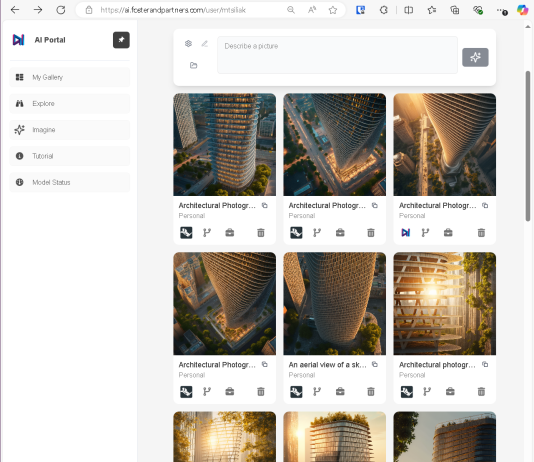Viewport: 534px width, 462px height.
Task: Click the blue extension icon in the browser toolbar
Action: tap(360, 10)
